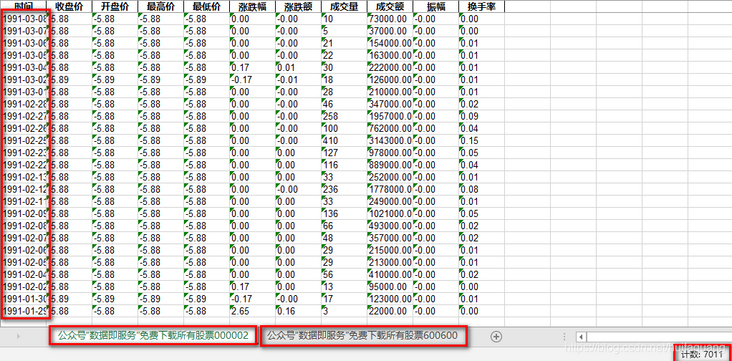Select the volume cell 100

[344, 128]
